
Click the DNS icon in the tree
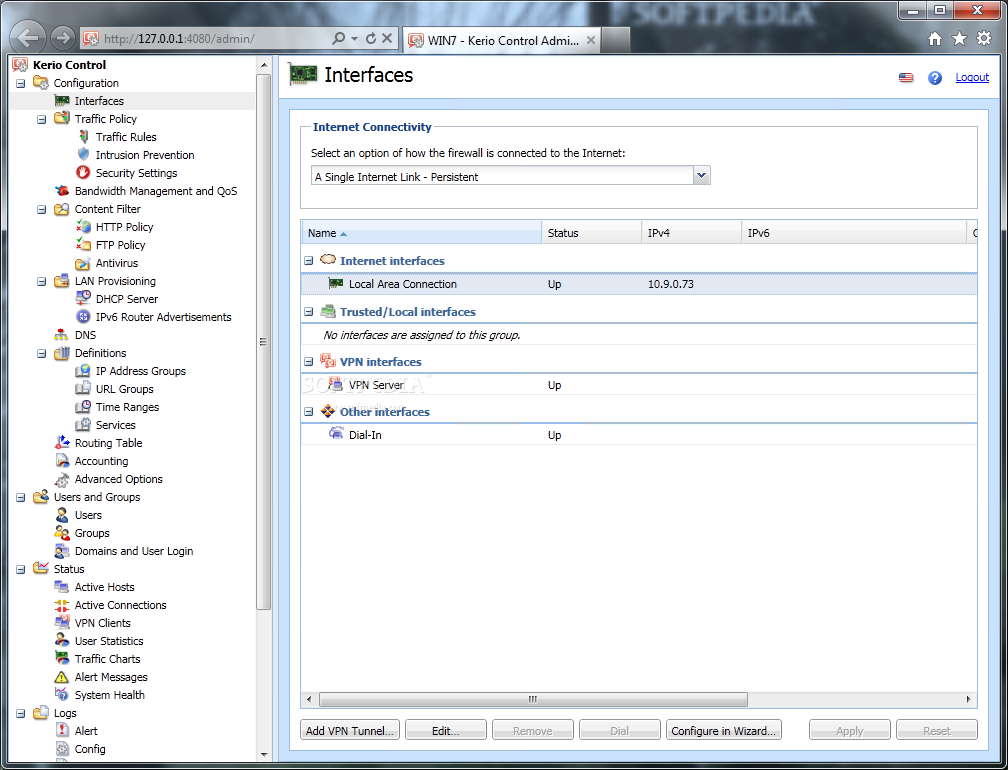(62, 334)
